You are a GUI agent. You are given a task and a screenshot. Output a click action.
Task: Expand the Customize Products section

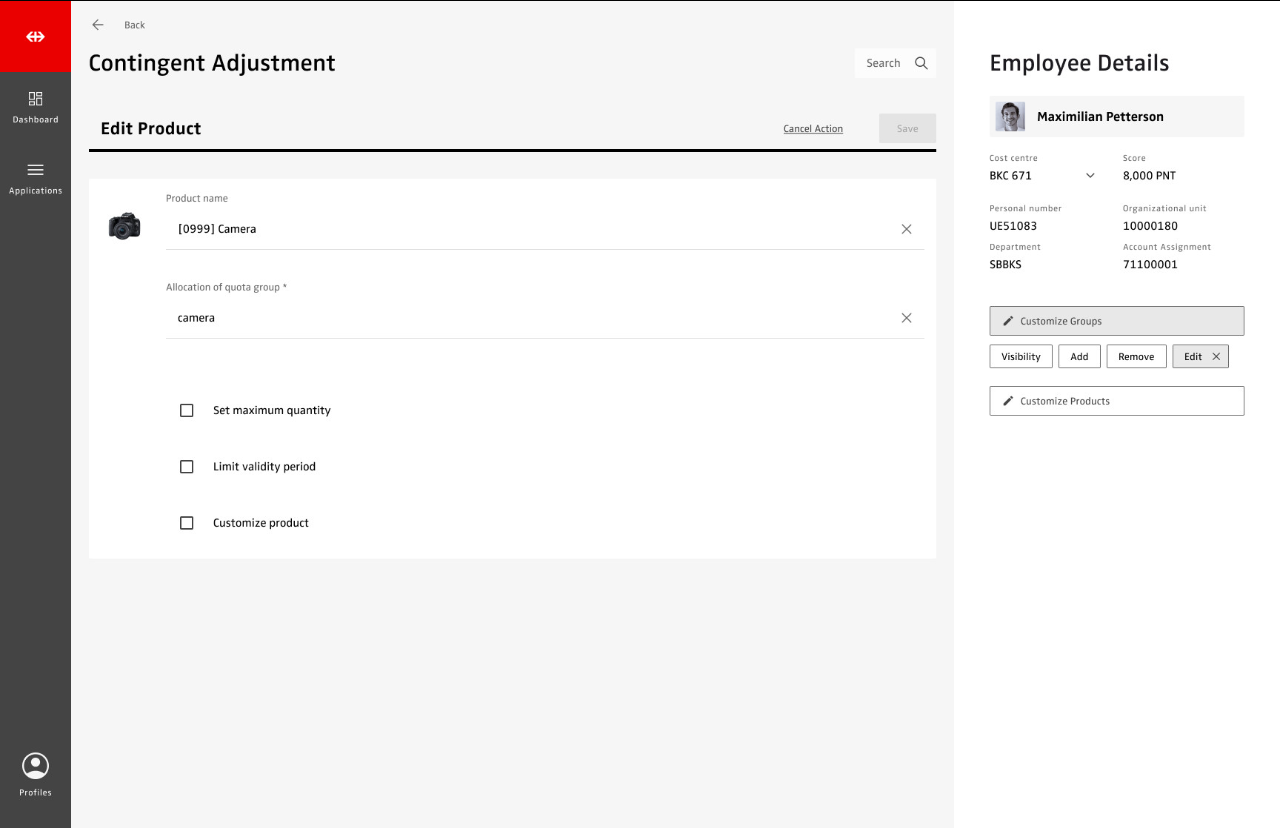(1116, 401)
